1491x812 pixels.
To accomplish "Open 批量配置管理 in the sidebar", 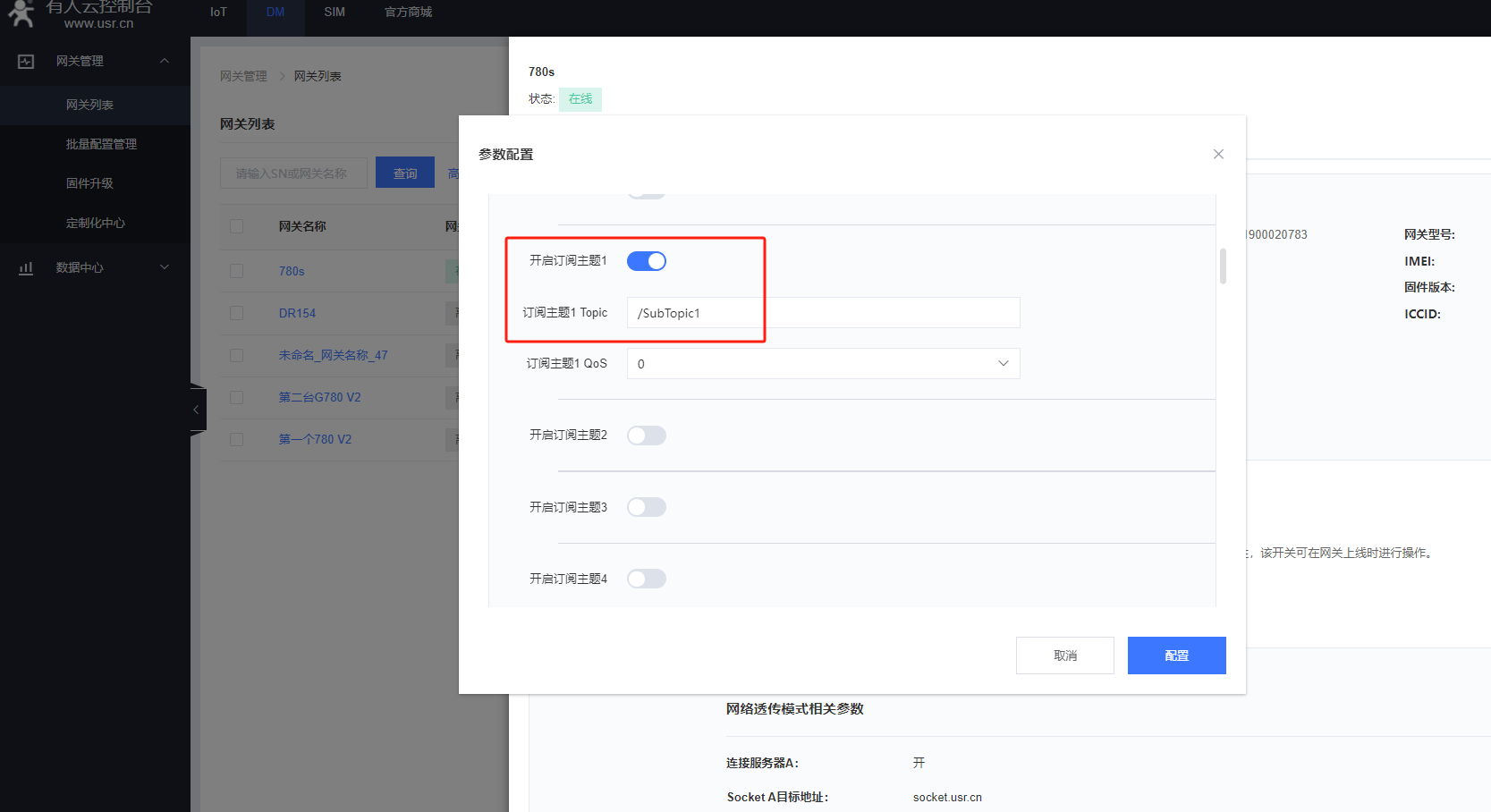I will pos(101,144).
